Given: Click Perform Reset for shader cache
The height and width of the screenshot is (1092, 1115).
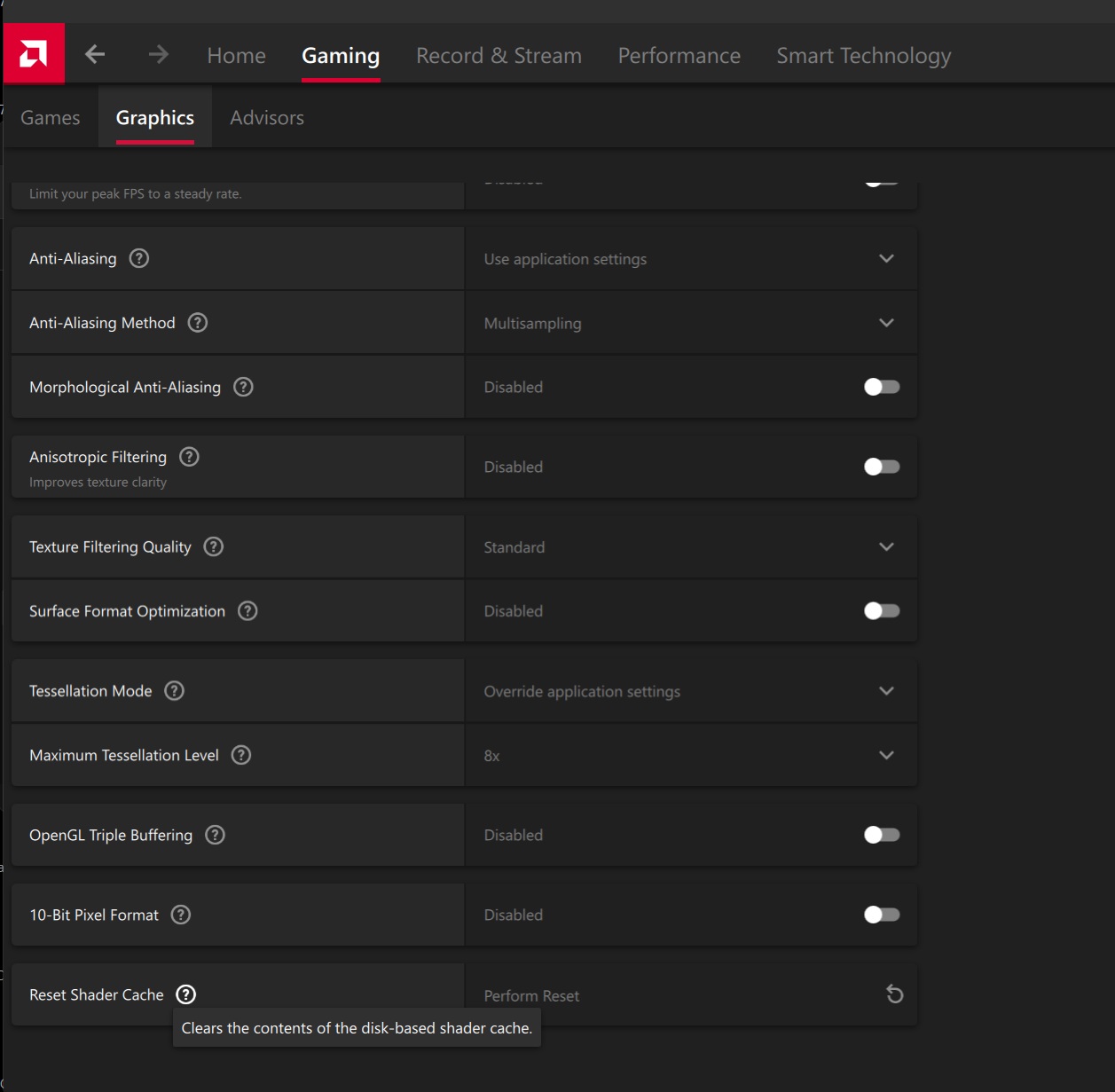Looking at the screenshot, I should coord(531,995).
